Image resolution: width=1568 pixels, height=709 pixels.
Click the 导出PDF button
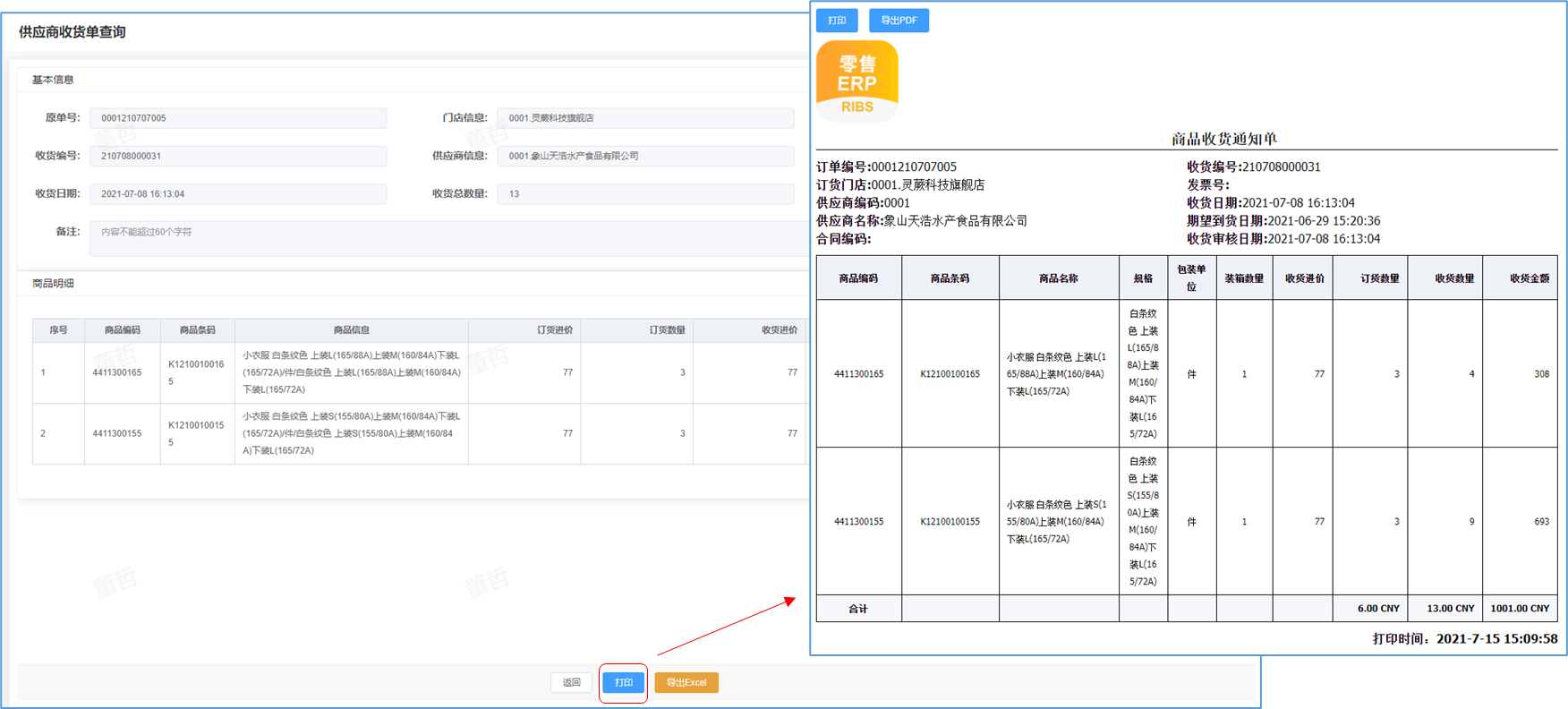tap(899, 21)
